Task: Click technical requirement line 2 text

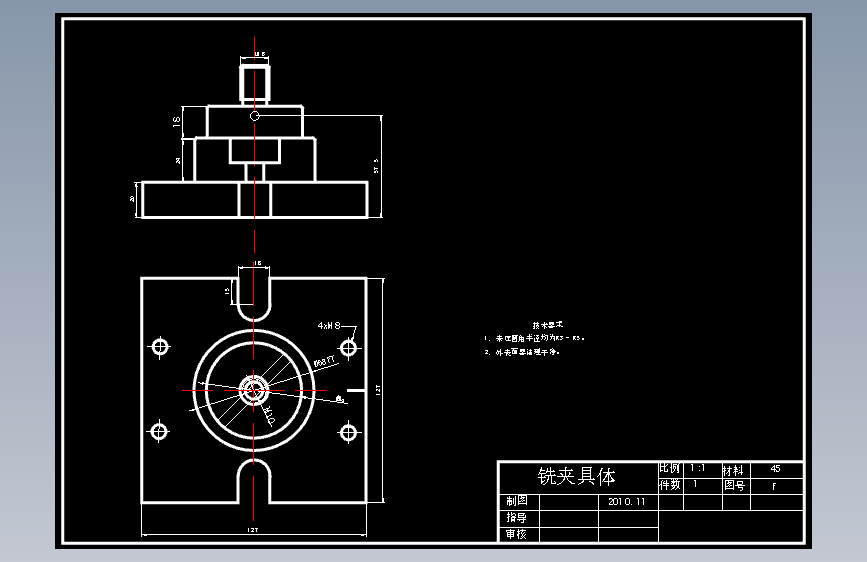Action: point(522,352)
